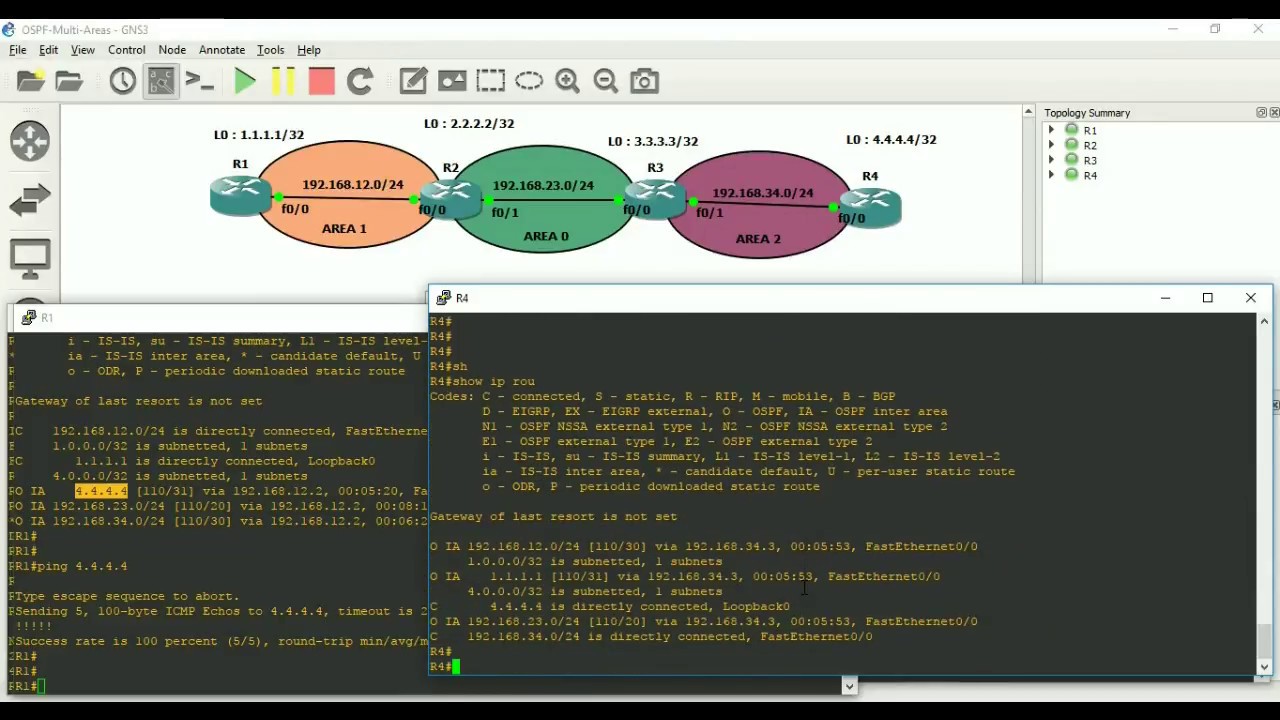Open the Annotate menu

[222, 50]
